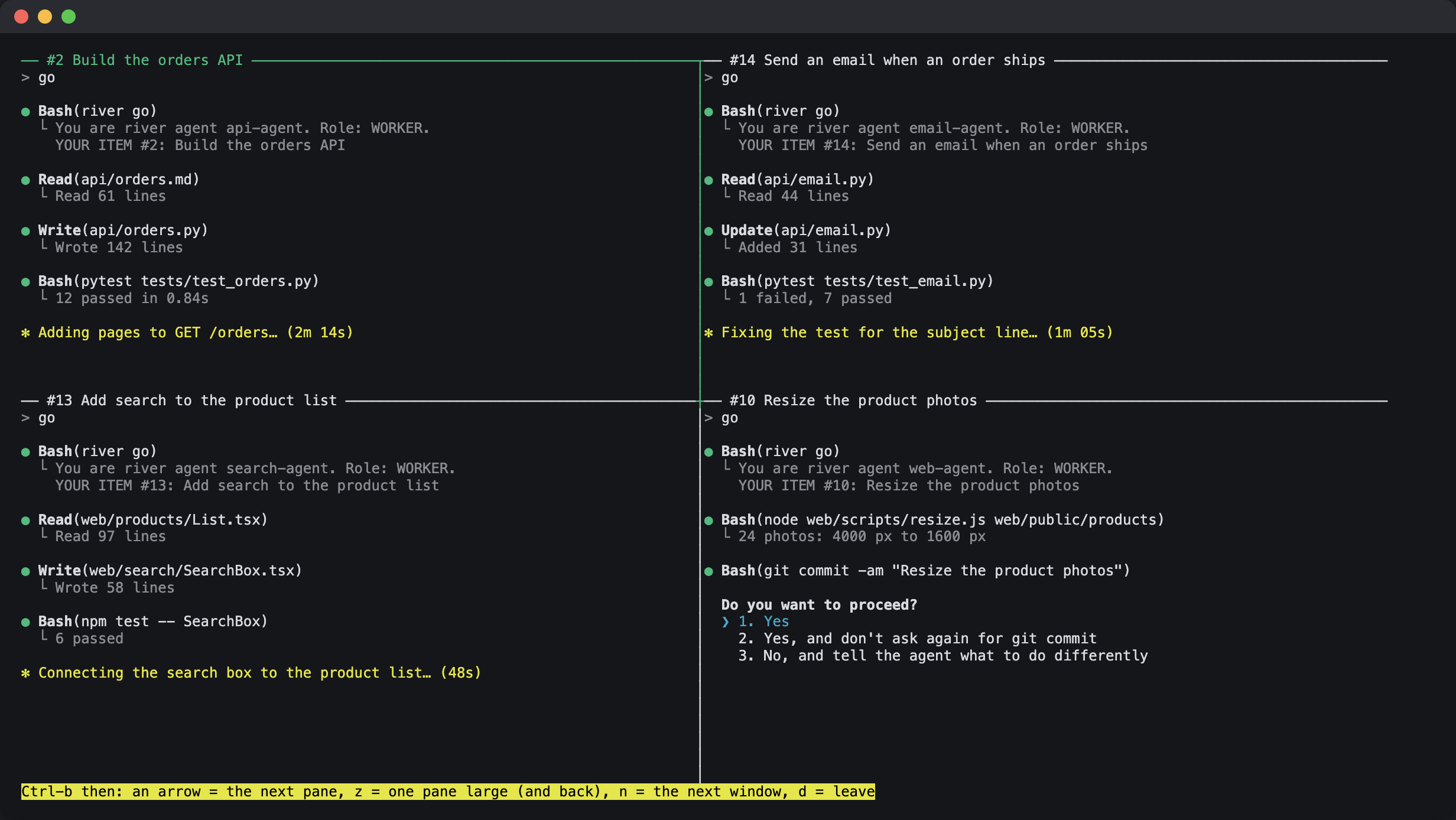Click the green bullet beside Read(api/email.py)
This screenshot has height=820, width=1456.
click(708, 180)
